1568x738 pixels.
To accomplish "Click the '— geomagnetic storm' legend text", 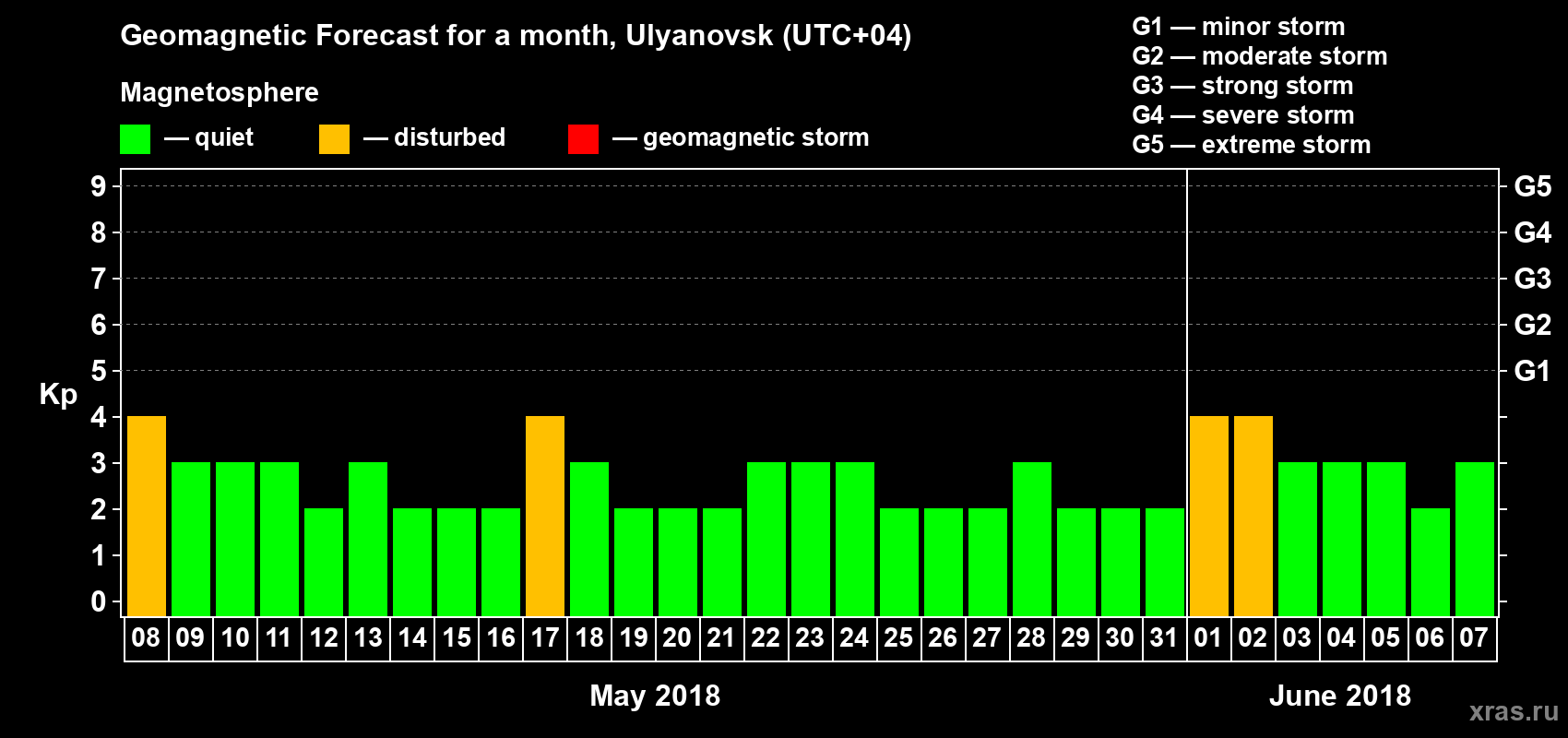I will [741, 137].
